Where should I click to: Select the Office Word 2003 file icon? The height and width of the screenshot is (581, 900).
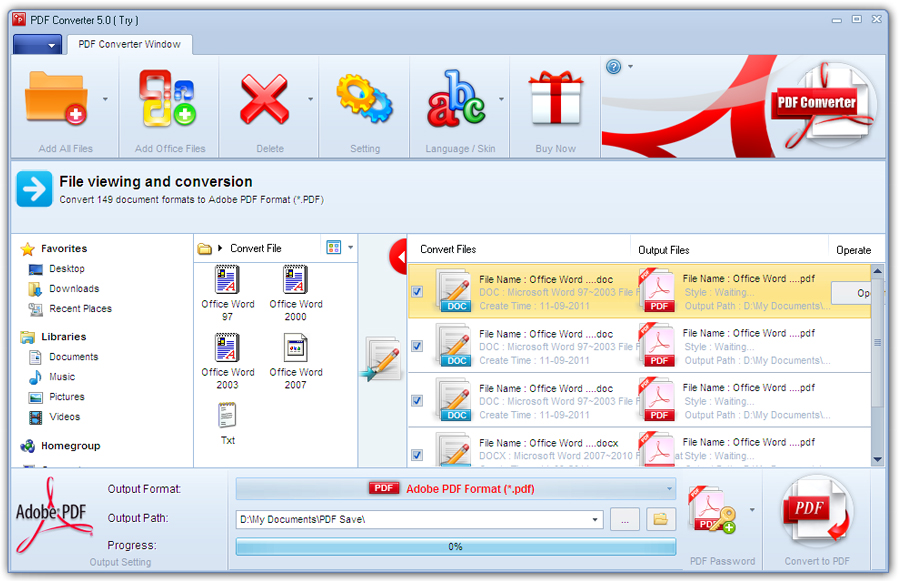pyautogui.click(x=227, y=348)
